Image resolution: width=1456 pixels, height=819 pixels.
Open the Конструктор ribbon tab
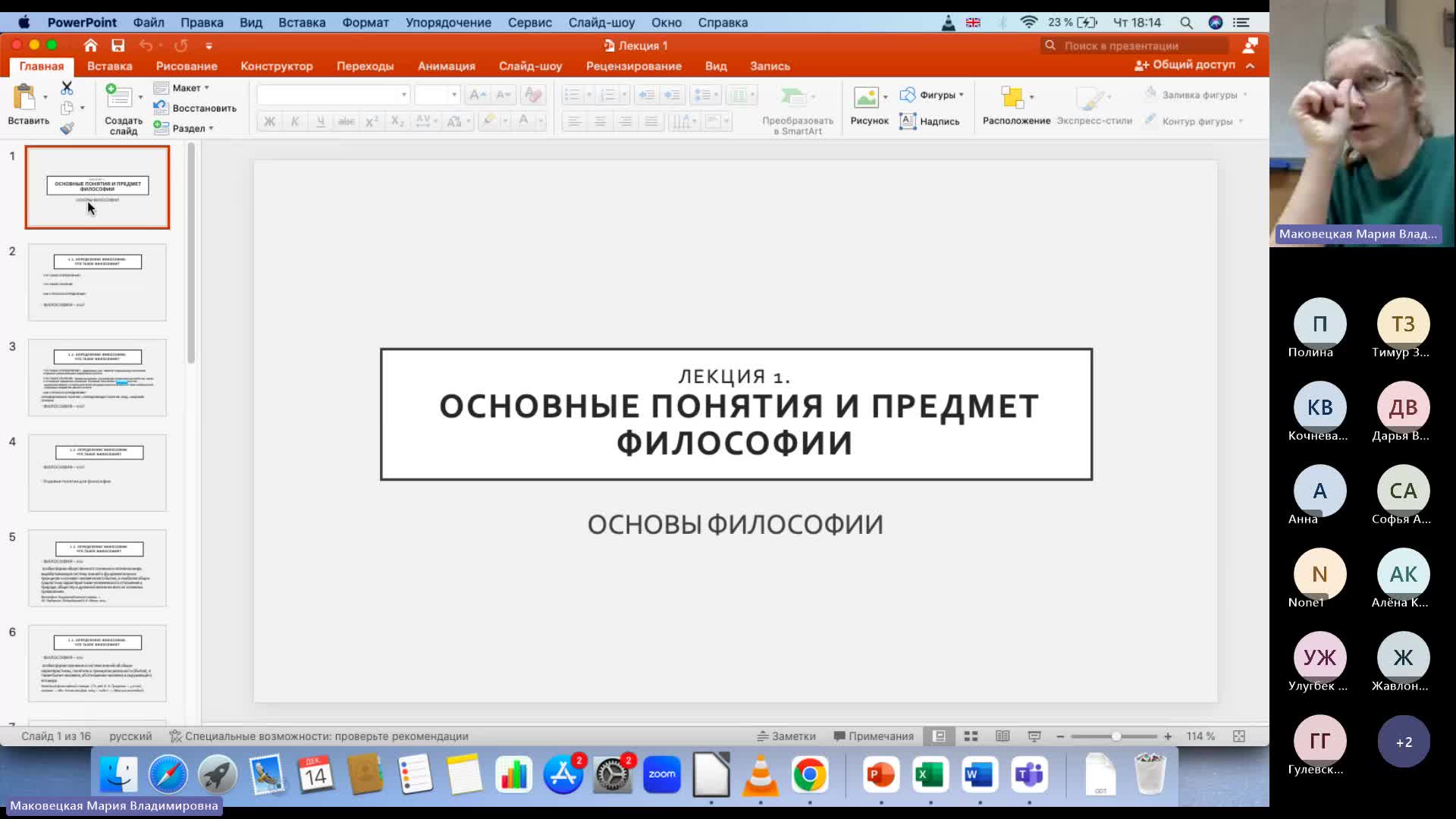tap(277, 66)
